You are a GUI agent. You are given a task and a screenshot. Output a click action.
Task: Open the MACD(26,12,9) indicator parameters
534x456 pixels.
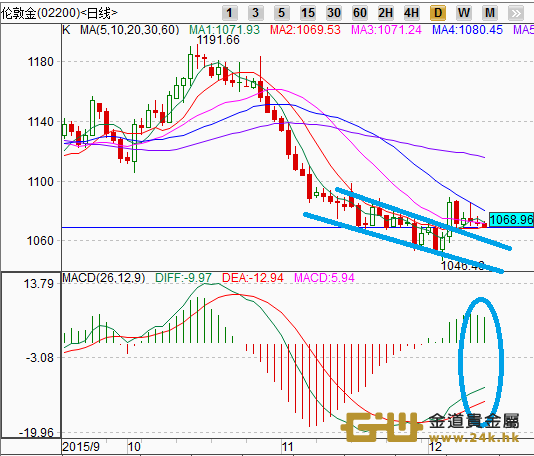(104, 278)
